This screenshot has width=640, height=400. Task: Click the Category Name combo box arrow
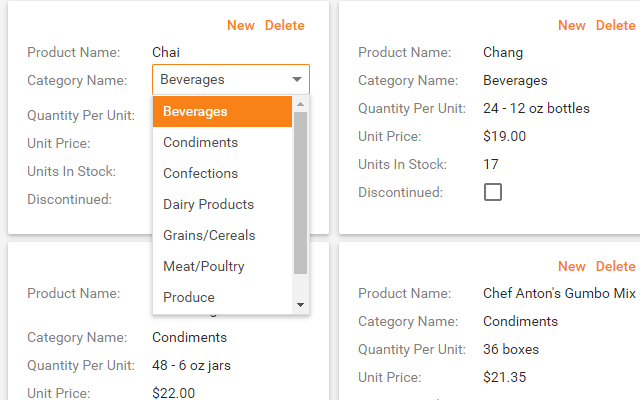pyautogui.click(x=297, y=80)
